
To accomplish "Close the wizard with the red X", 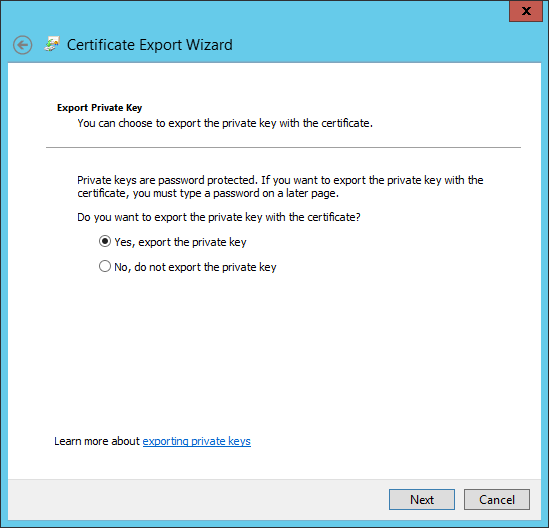I will click(526, 11).
